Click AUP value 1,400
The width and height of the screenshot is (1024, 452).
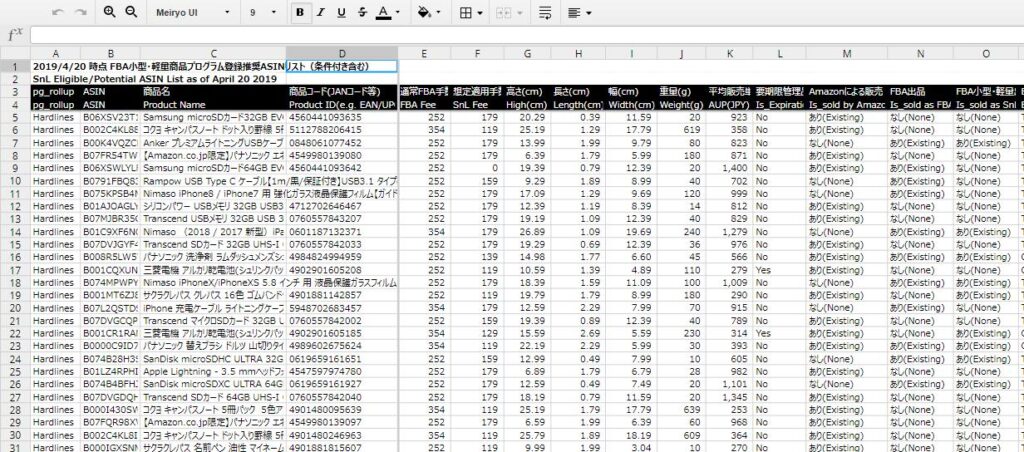729,168
